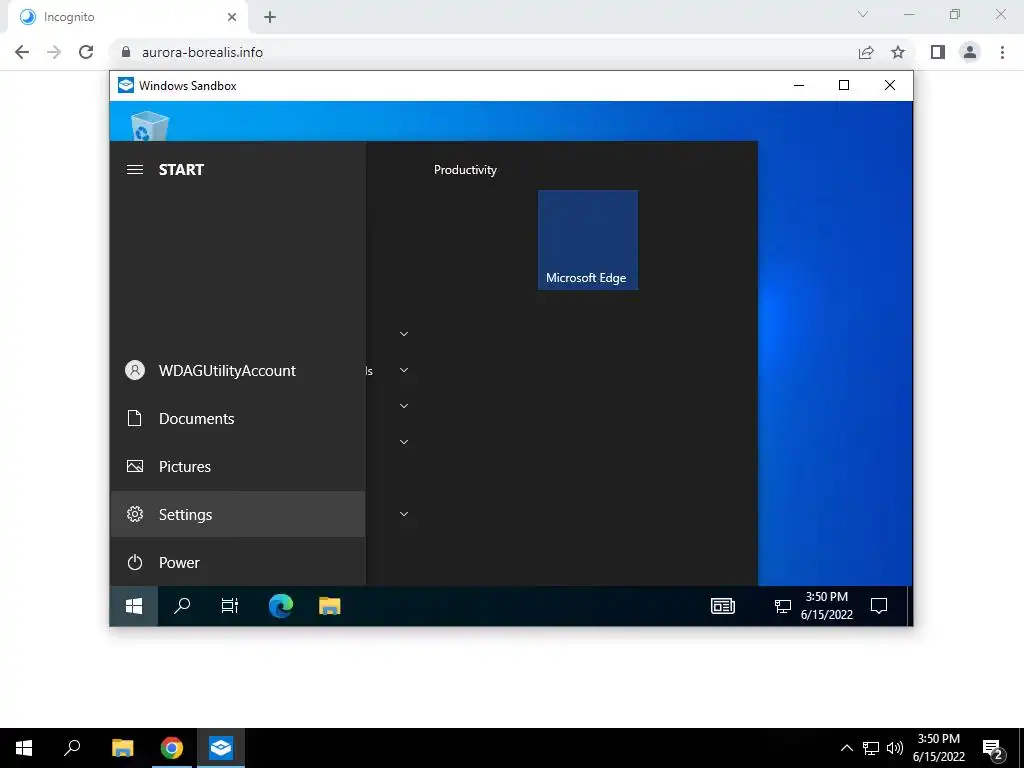Open Task View in the sandbox taskbar

[x=230, y=606]
